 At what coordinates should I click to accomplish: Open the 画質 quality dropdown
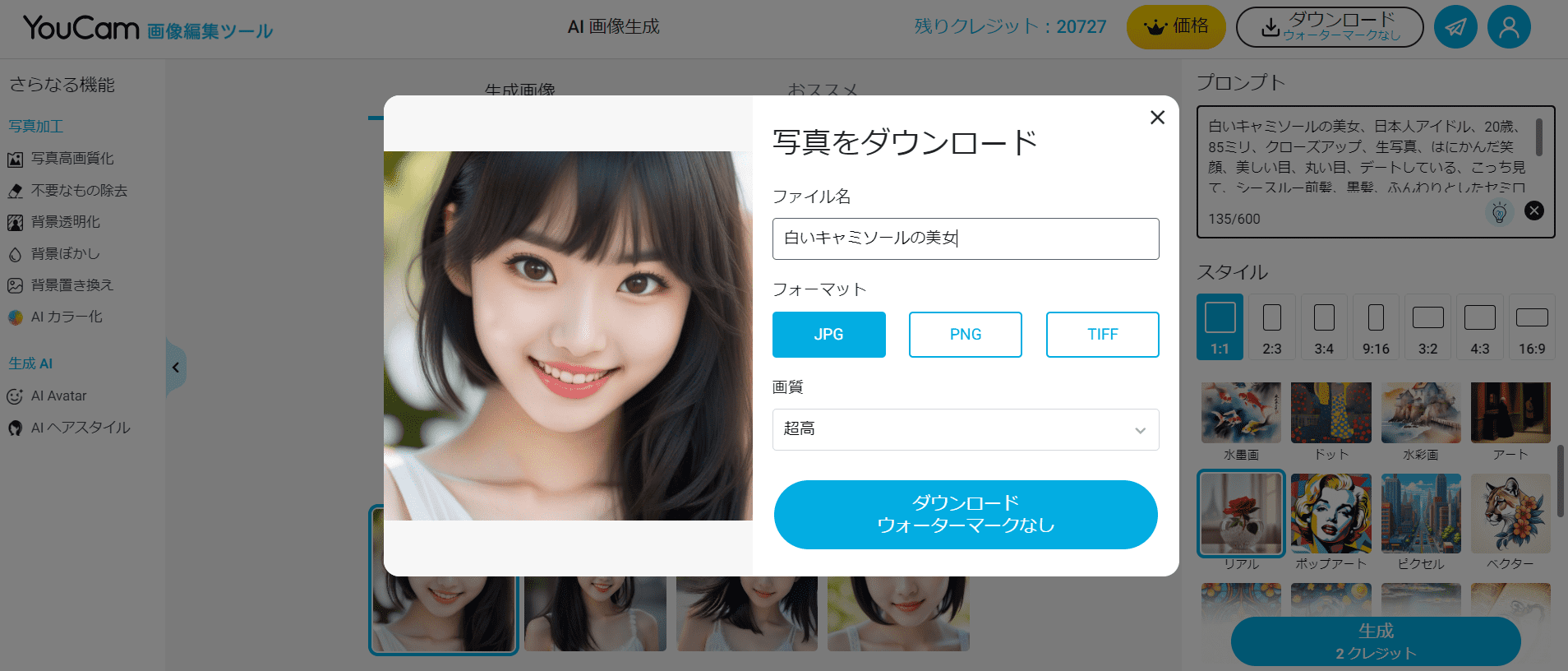[x=966, y=429]
